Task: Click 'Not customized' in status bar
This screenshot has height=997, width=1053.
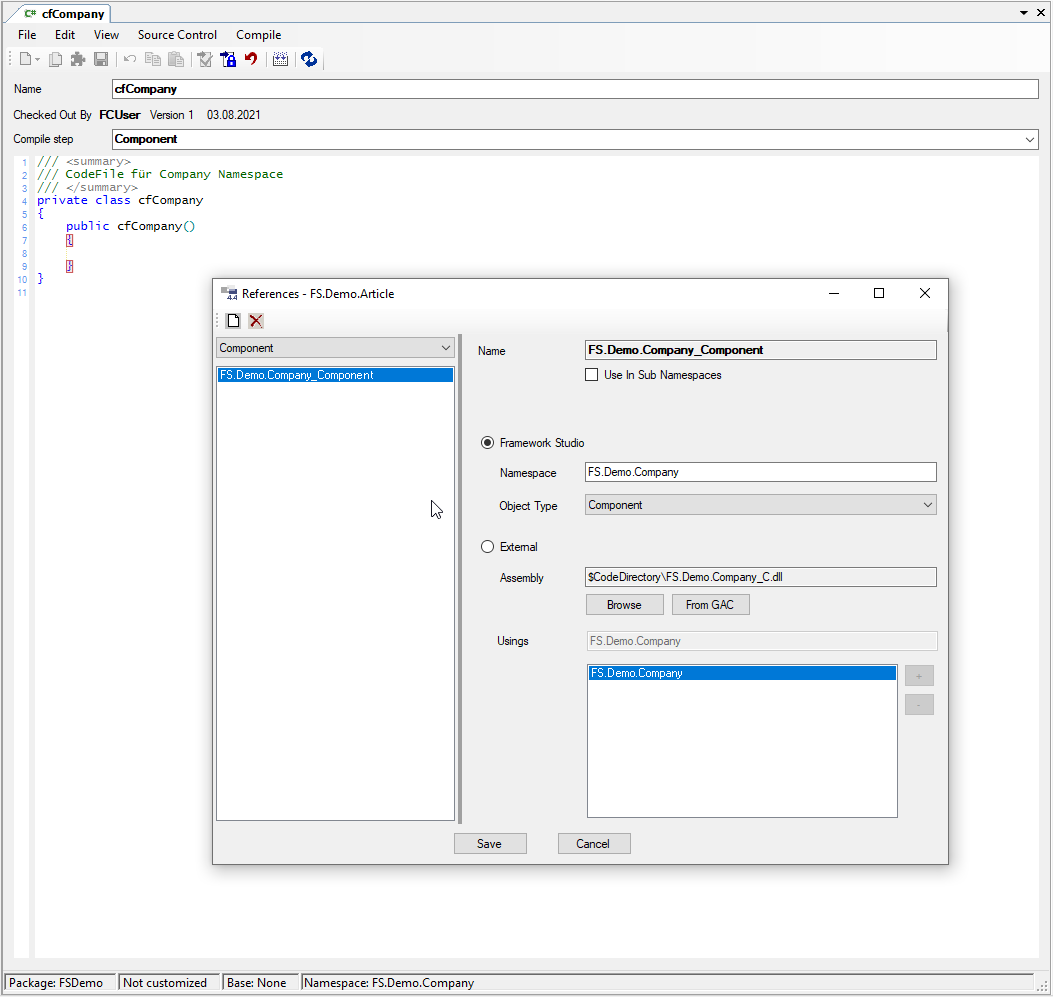Action: [165, 983]
